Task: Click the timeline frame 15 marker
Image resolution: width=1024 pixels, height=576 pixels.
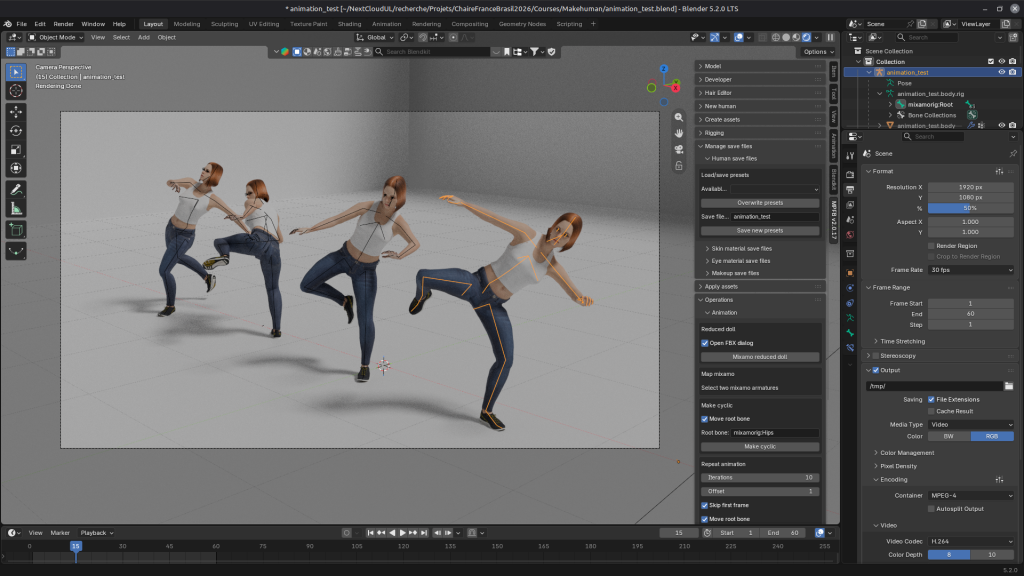Action: pos(76,546)
